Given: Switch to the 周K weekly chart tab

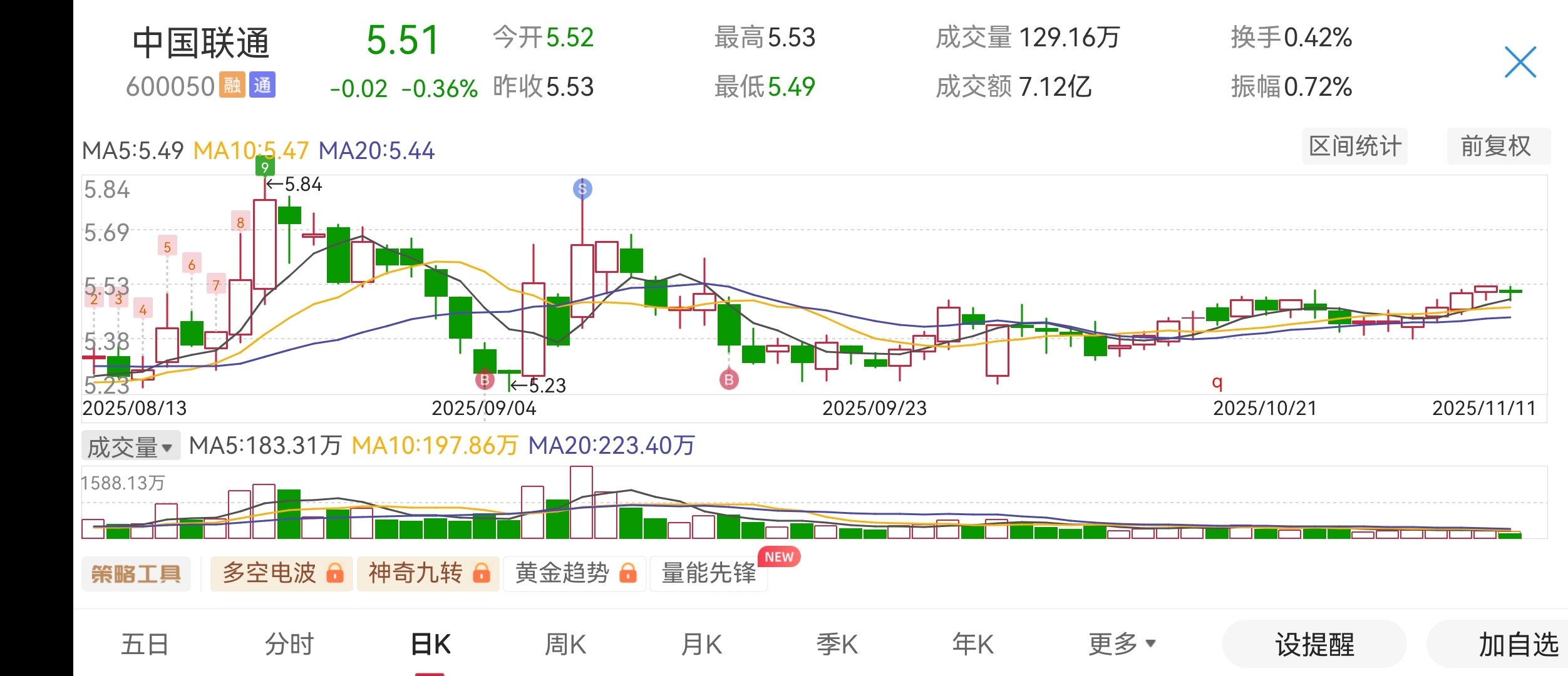Looking at the screenshot, I should click(565, 643).
